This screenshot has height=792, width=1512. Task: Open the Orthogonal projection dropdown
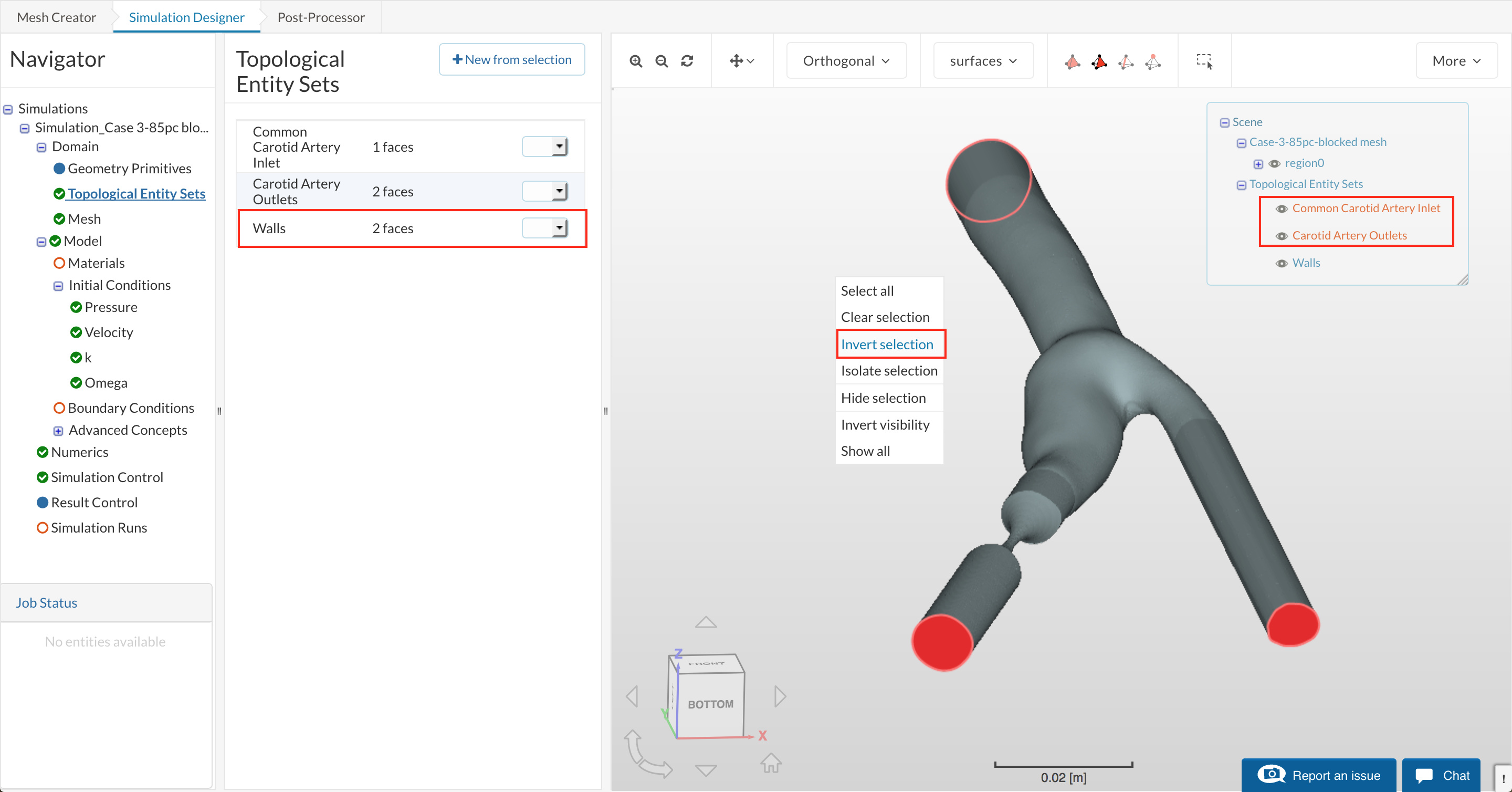(846, 61)
